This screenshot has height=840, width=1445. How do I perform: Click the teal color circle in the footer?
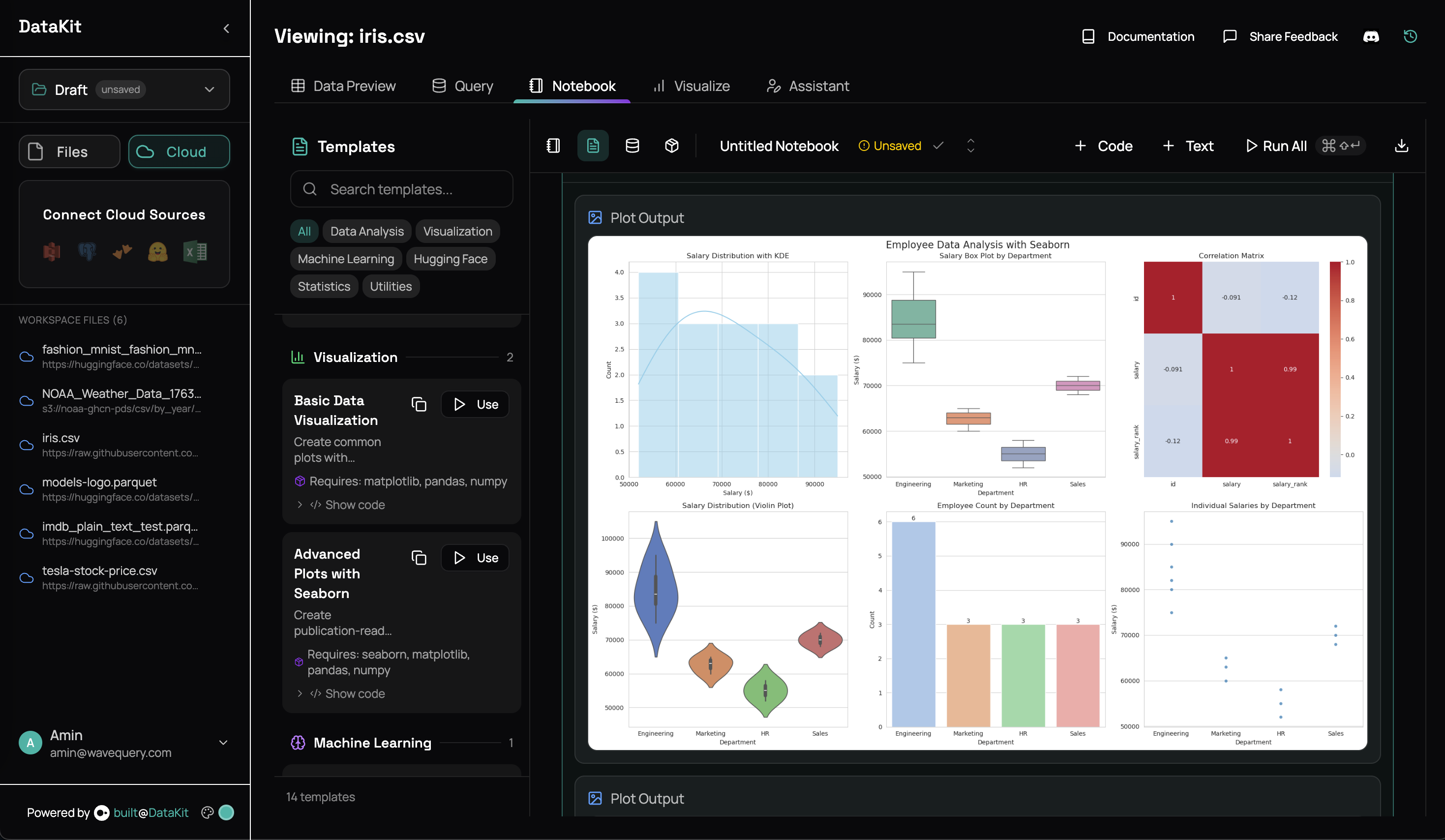227,812
